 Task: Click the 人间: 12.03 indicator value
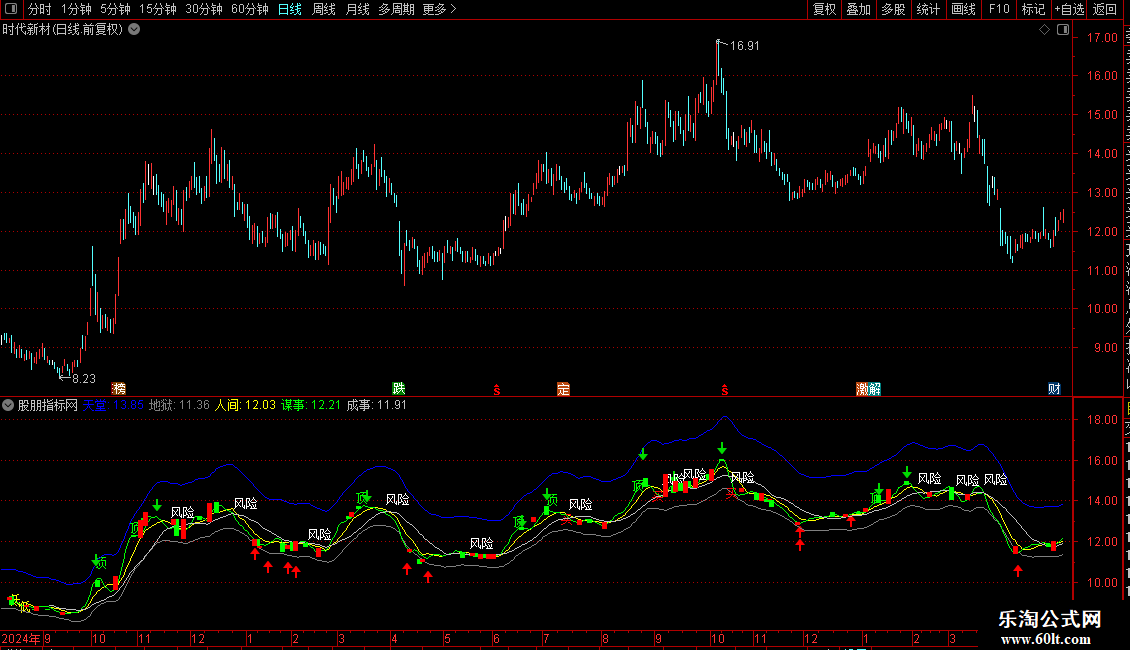pos(245,405)
